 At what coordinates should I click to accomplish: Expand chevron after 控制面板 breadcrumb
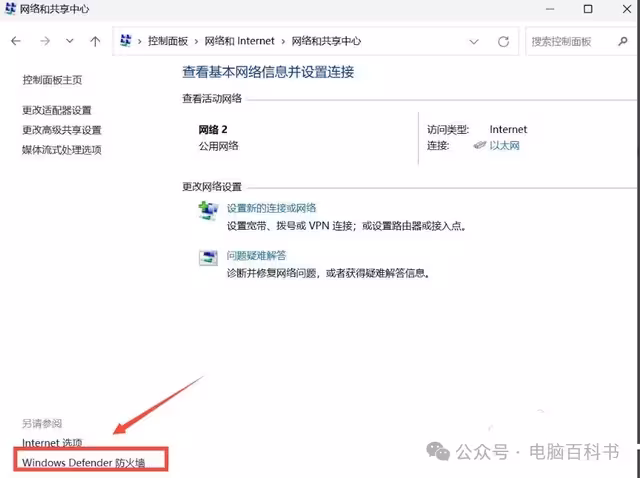pyautogui.click(x=196, y=42)
